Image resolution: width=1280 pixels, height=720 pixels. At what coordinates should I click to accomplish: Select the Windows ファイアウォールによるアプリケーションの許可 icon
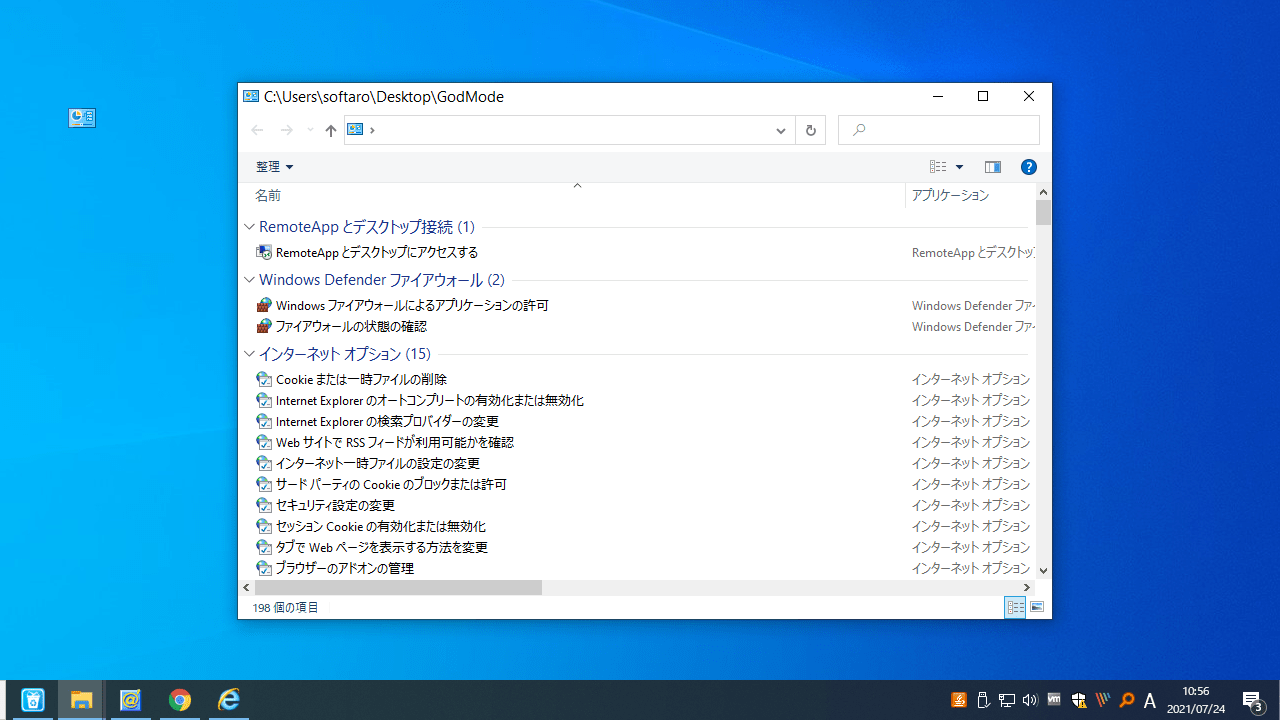pyautogui.click(x=264, y=305)
